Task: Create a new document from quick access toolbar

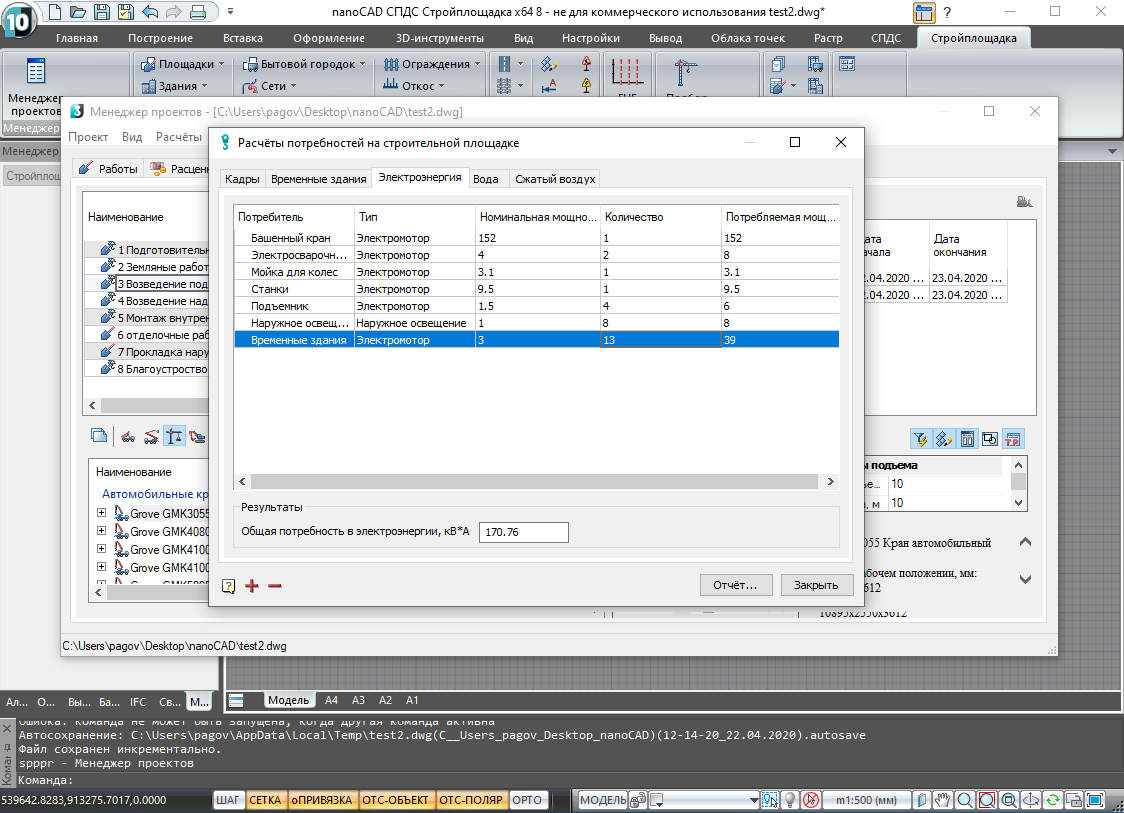Action: (55, 11)
